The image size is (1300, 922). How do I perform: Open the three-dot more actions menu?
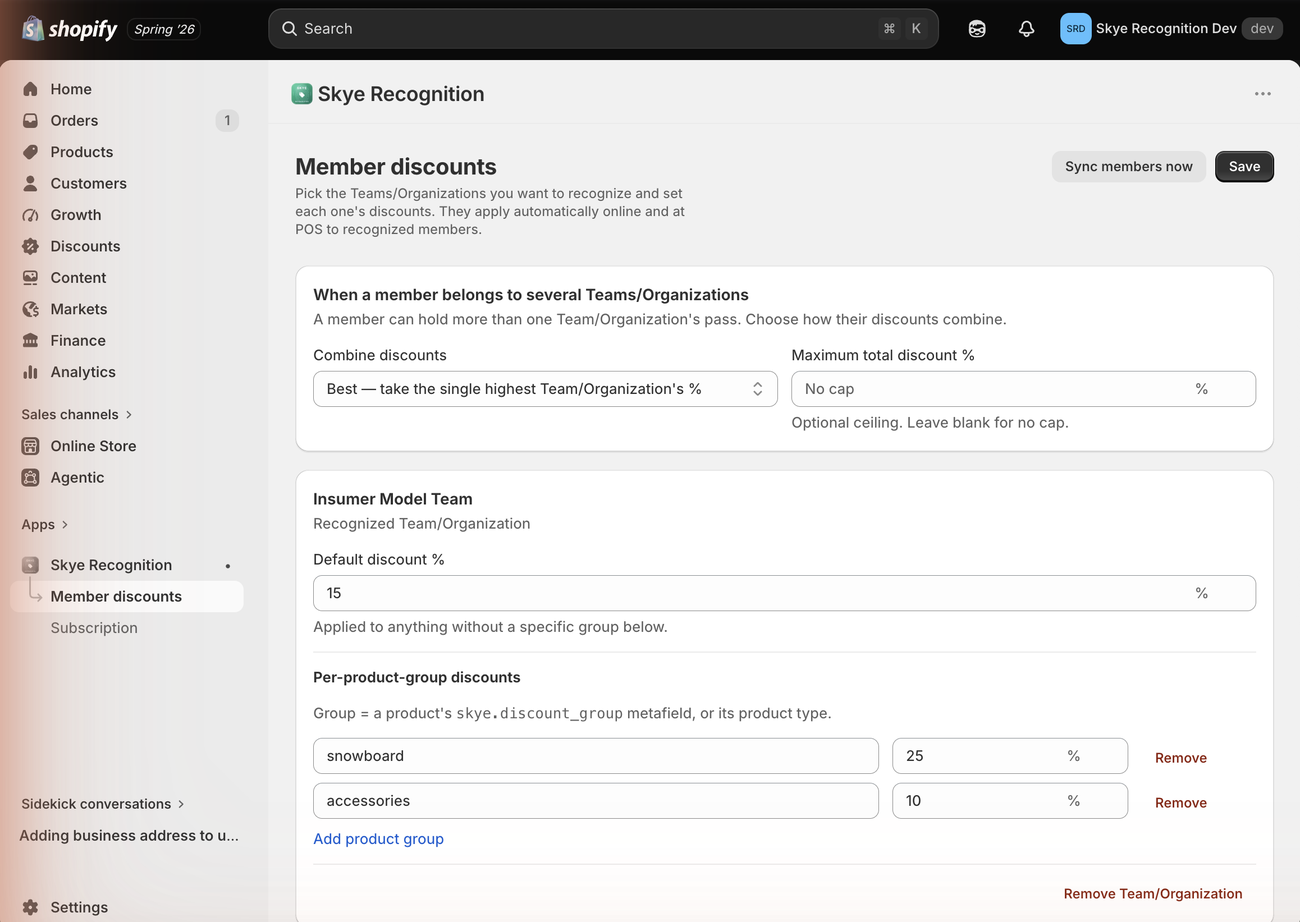[x=1263, y=94]
